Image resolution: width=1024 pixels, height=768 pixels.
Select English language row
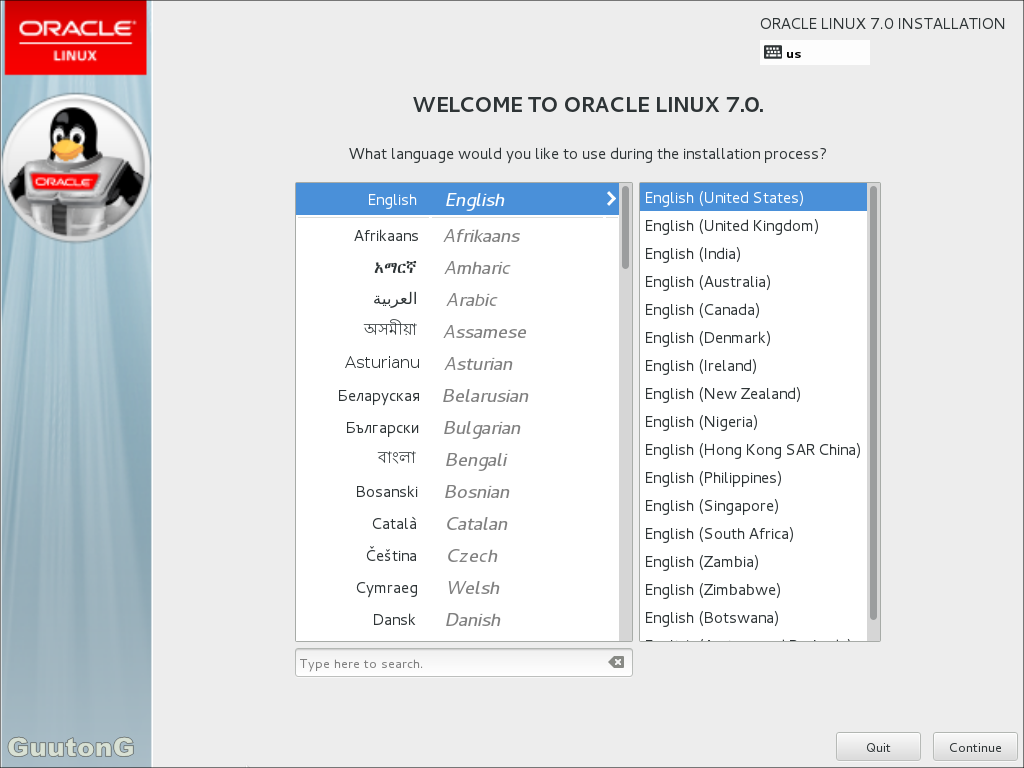click(457, 199)
